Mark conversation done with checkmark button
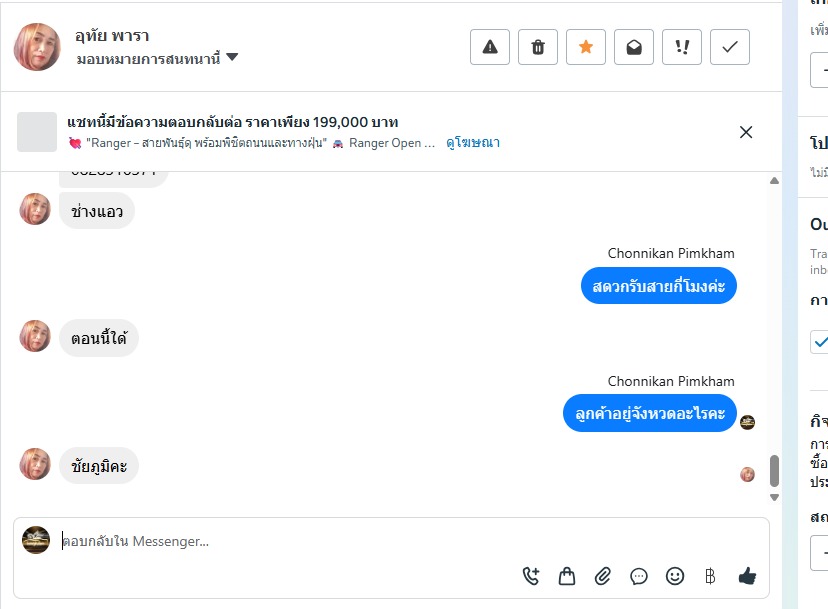The image size is (828, 609). pos(730,47)
